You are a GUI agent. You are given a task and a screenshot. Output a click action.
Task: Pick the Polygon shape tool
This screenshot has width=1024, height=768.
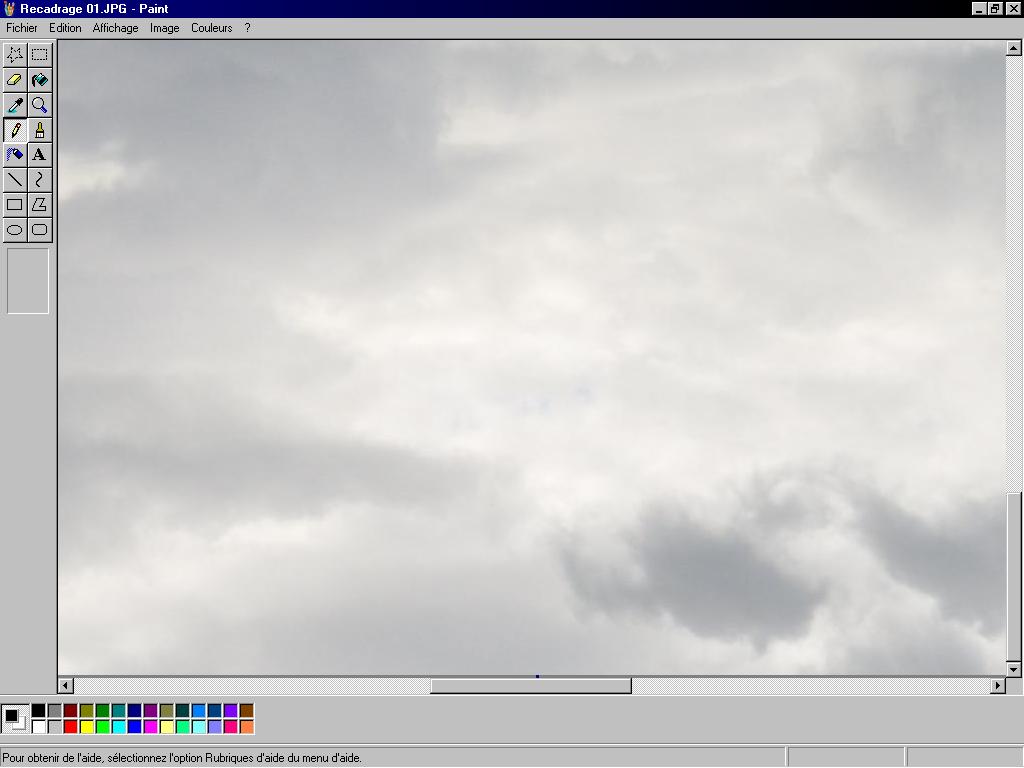click(39, 205)
